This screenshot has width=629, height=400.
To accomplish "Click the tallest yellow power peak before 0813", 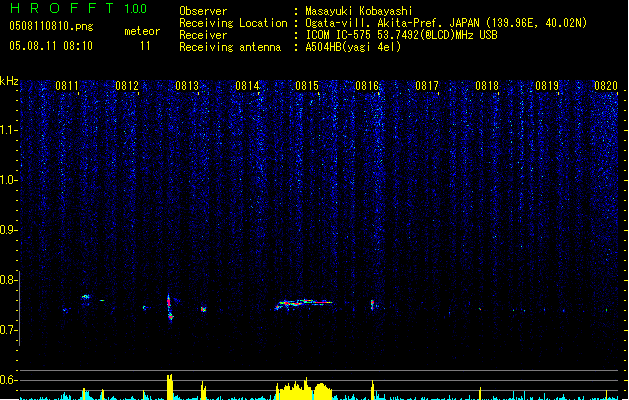I will 170,387.
